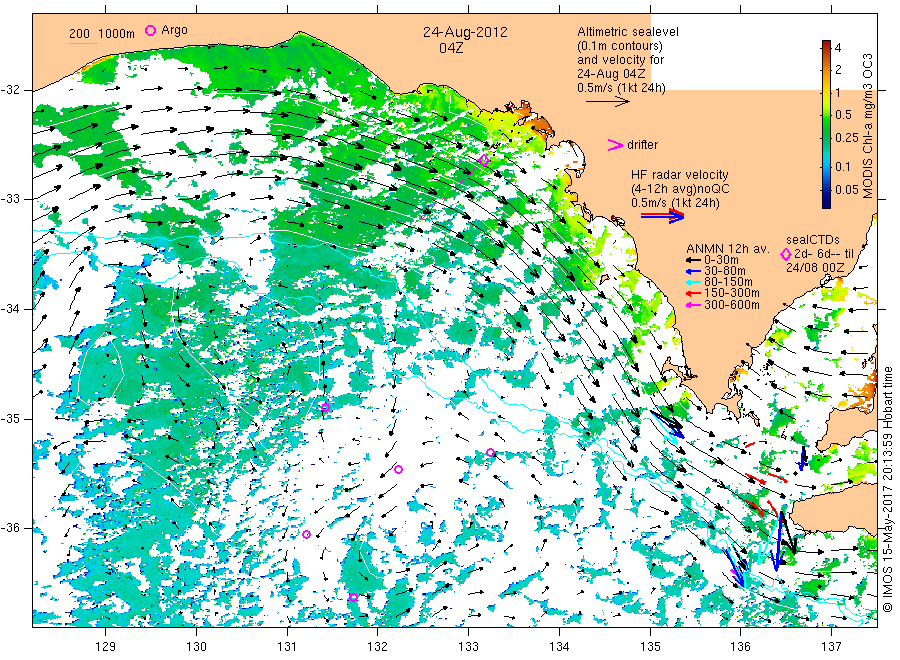Click the magenta sealCTDs diamond in the legend
This screenshot has height=660, width=900.
click(786, 254)
